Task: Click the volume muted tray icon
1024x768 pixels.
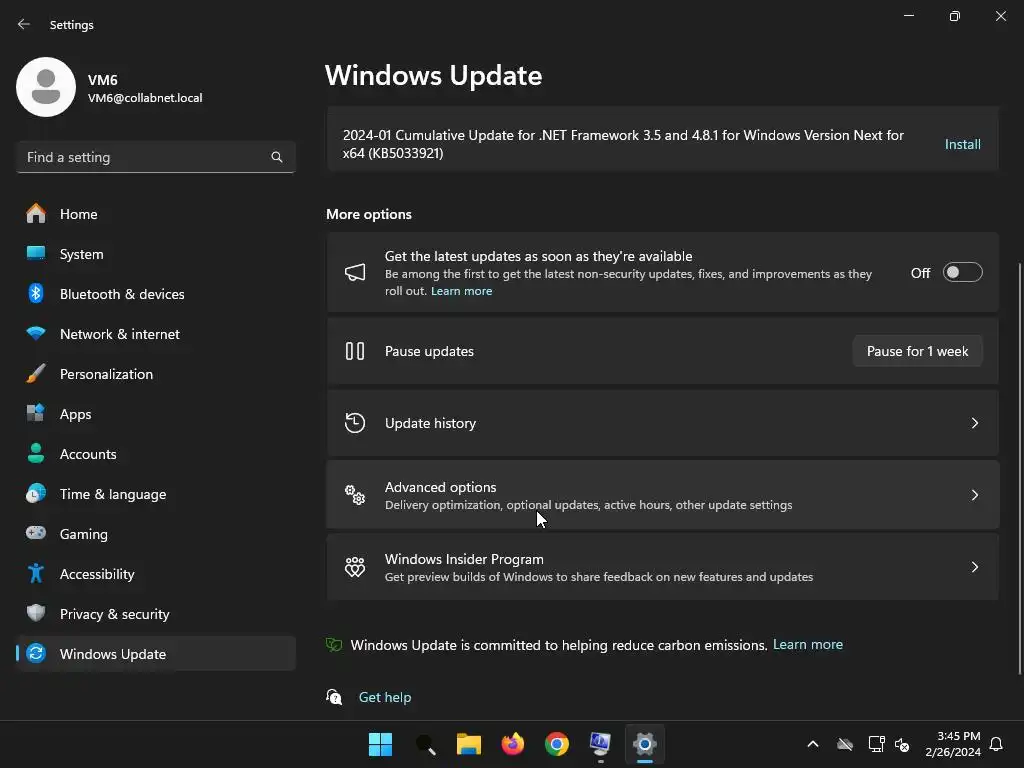Action: tap(902, 744)
